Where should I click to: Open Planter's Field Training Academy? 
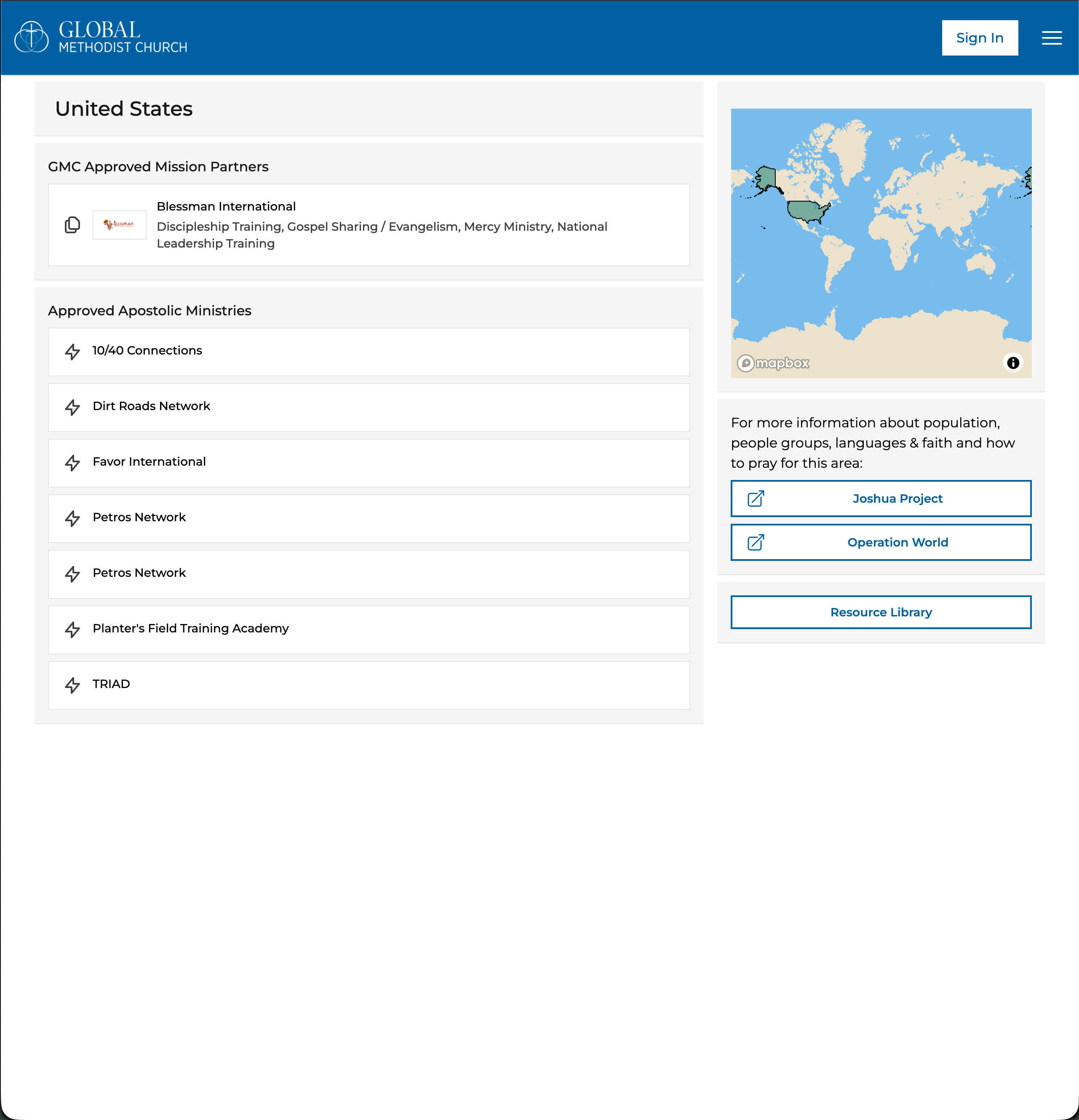coord(369,629)
